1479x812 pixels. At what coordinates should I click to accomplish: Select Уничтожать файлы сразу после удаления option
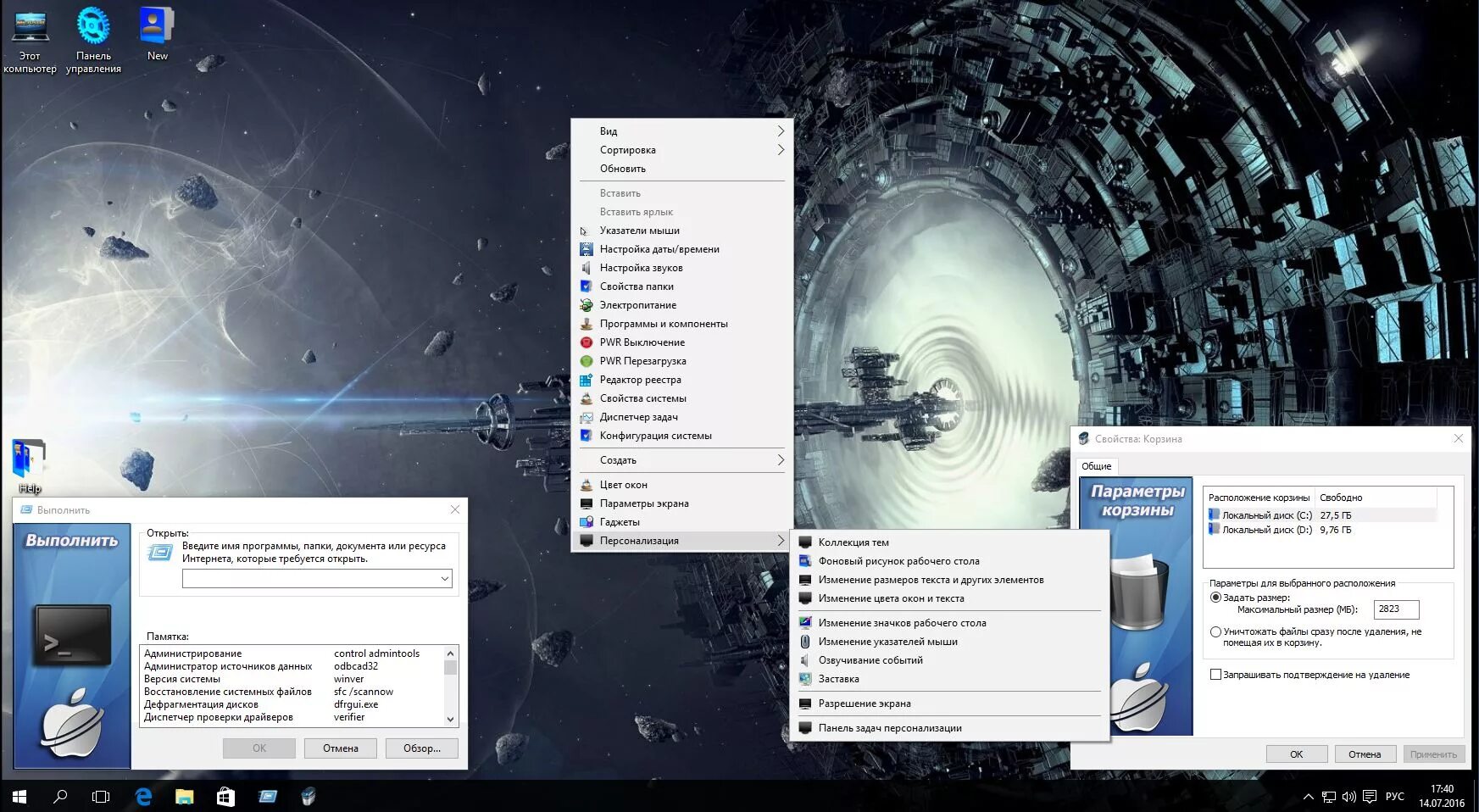point(1216,631)
